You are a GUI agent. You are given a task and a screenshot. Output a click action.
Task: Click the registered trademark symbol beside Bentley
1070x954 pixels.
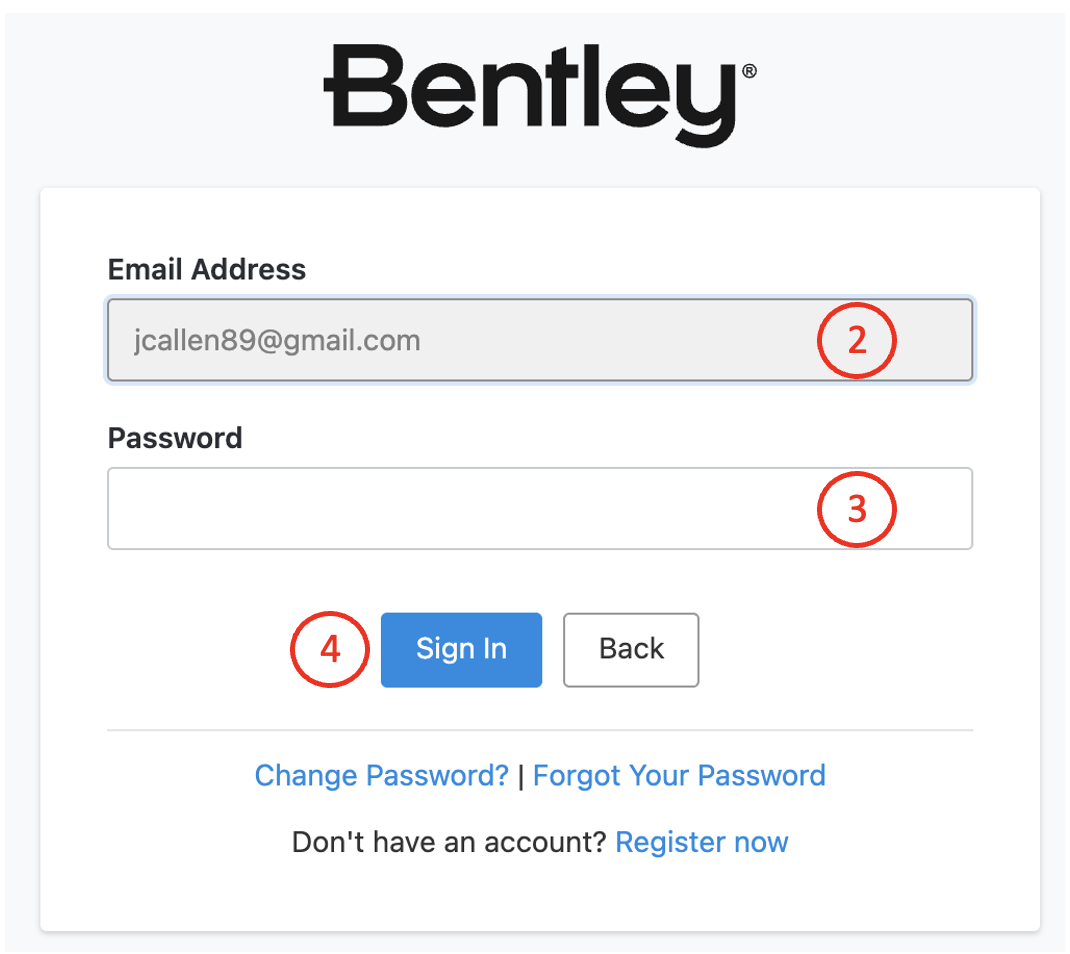tap(749, 72)
